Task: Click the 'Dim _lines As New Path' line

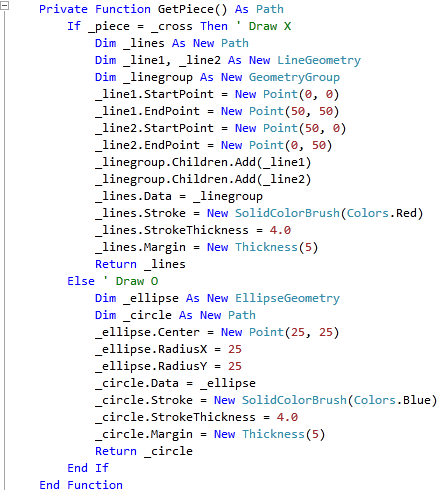Action: coord(172,43)
